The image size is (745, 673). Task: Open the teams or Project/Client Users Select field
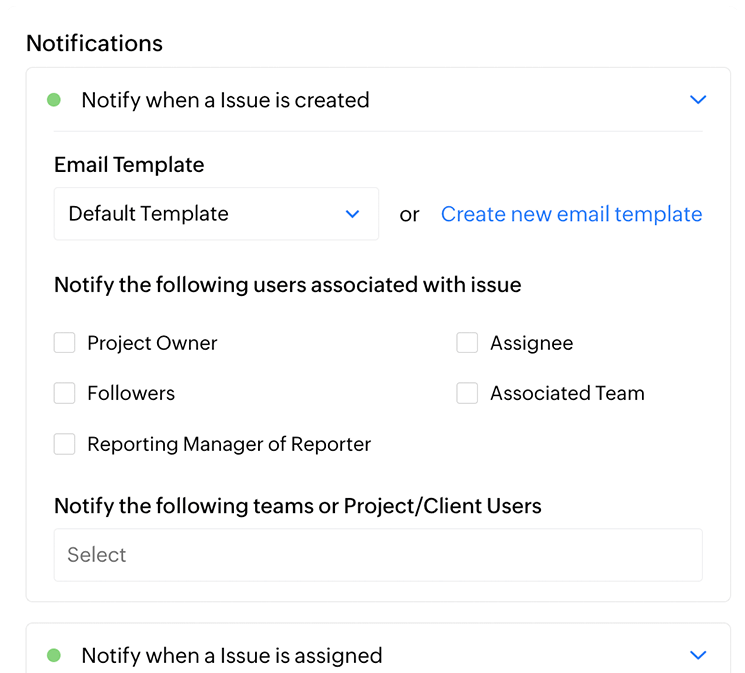378,555
